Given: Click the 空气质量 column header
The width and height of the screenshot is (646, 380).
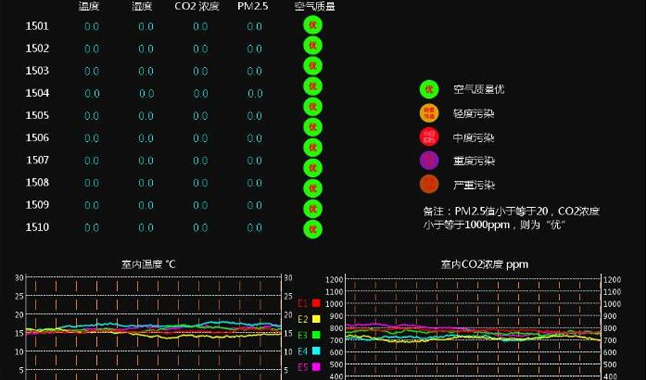Looking at the screenshot, I should point(315,6).
